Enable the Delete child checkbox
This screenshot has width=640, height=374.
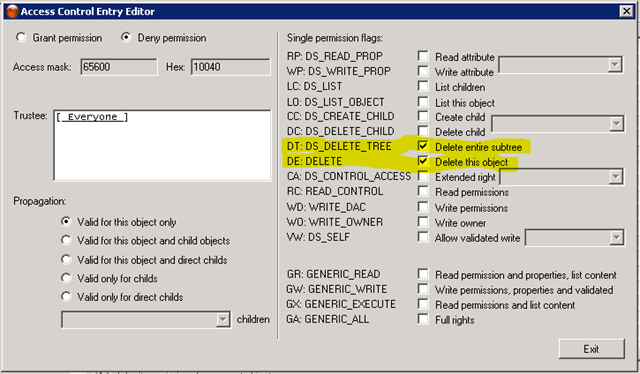click(423, 131)
